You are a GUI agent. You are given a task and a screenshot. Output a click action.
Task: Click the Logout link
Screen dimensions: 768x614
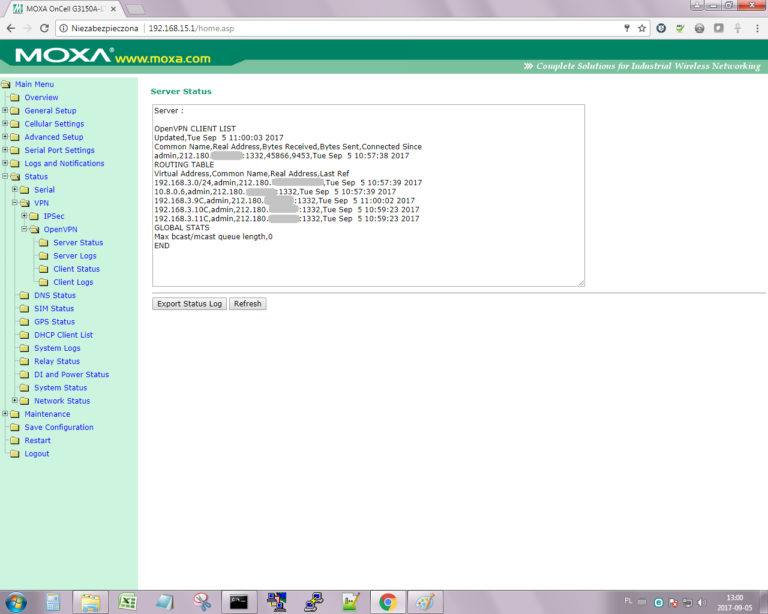37,454
